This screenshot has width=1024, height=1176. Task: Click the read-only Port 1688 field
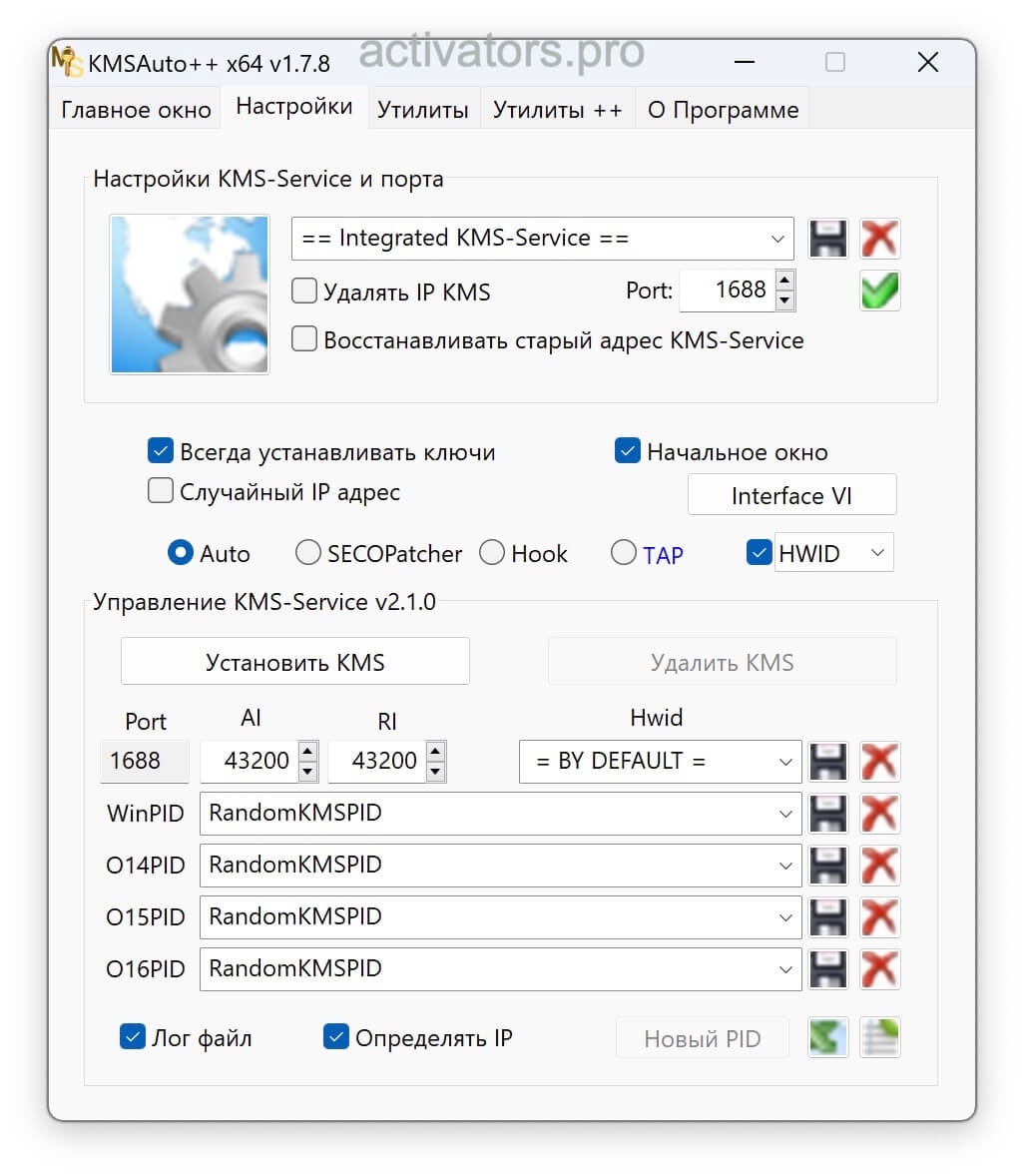(x=144, y=762)
